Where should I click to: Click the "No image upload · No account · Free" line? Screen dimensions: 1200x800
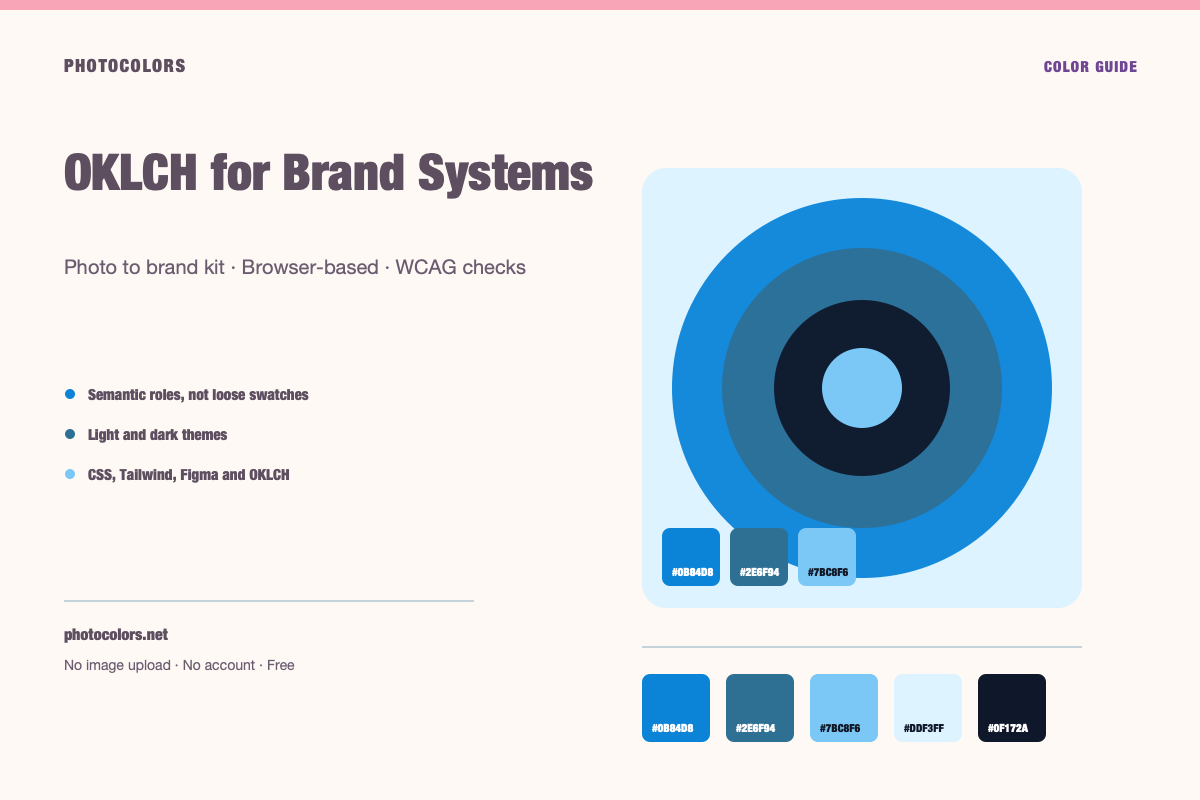coord(179,665)
